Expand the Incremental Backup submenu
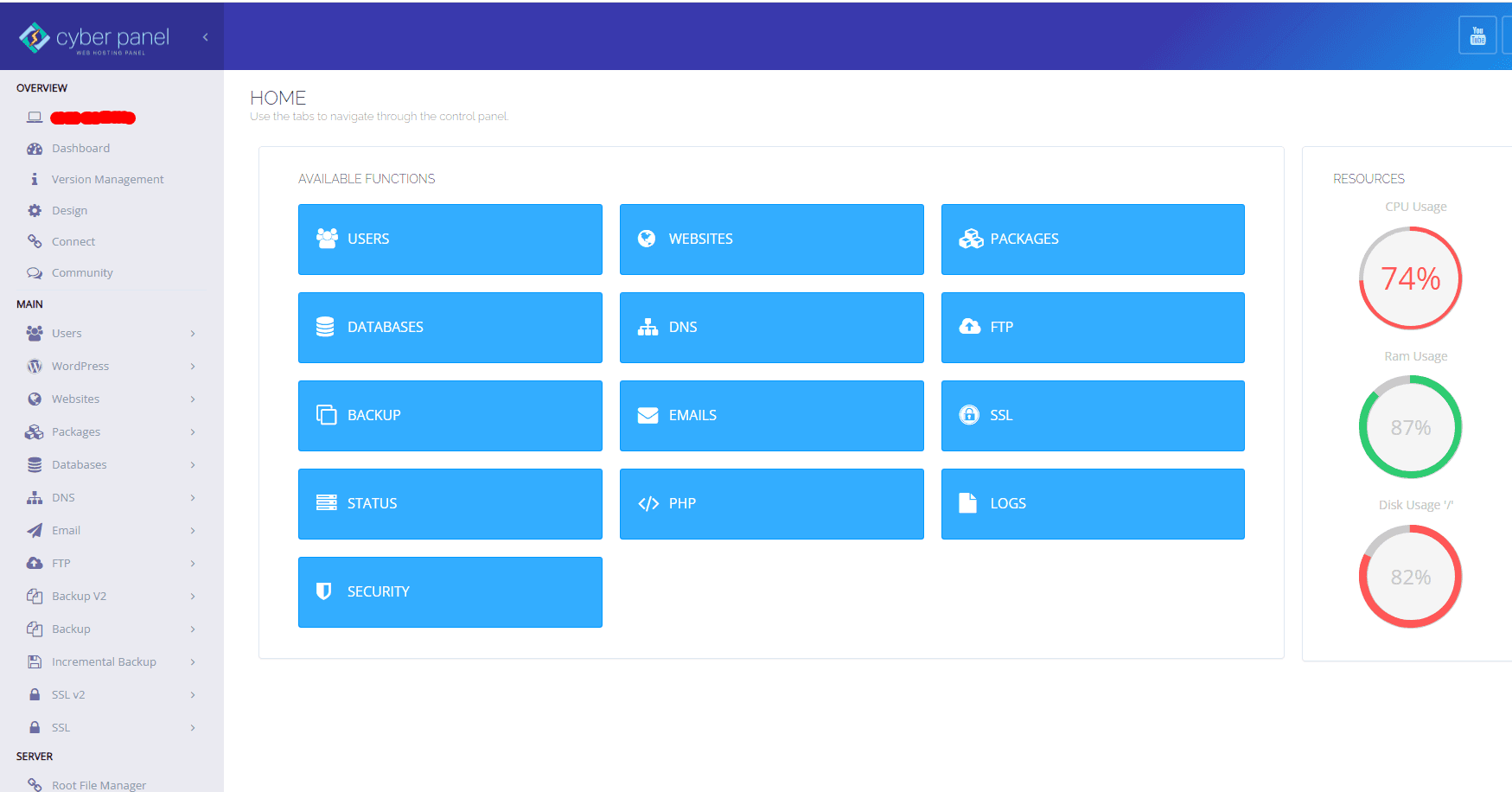The width and height of the screenshot is (1512, 792). pyautogui.click(x=193, y=661)
